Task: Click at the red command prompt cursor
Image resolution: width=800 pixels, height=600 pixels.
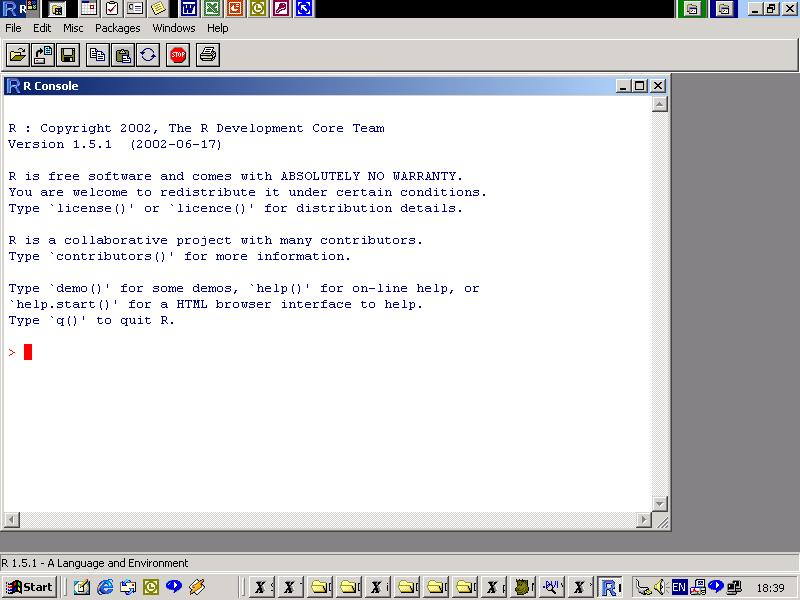Action: pyautogui.click(x=28, y=352)
